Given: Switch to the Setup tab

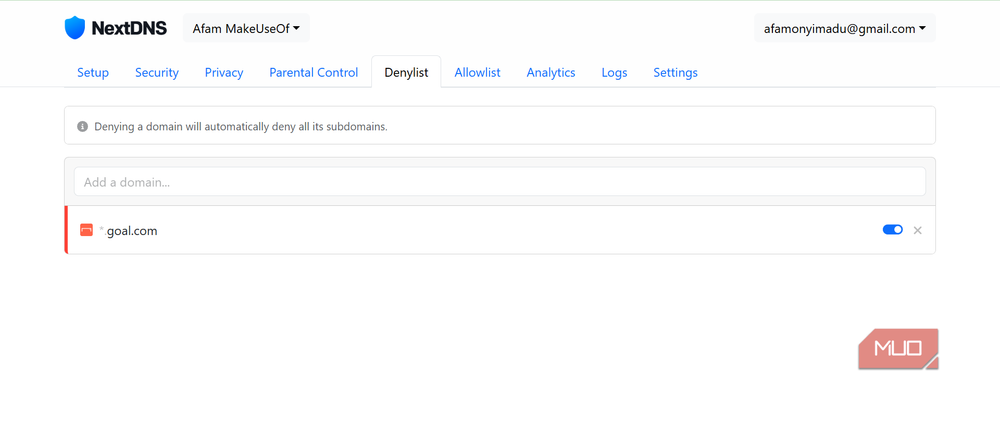Looking at the screenshot, I should [93, 72].
